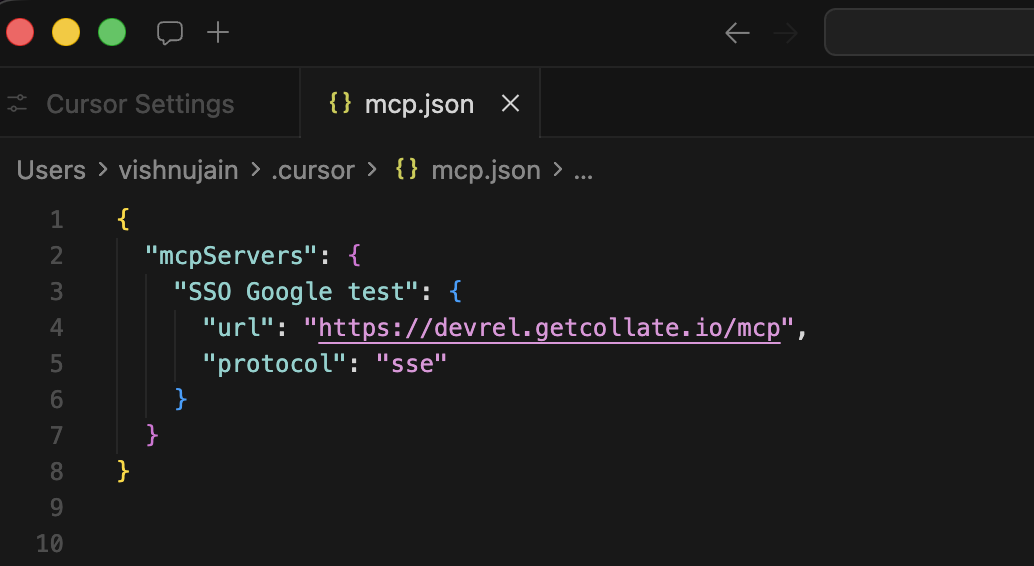1034x566 pixels.
Task: Click the closing yellow brace on line 8
Action: (123, 471)
